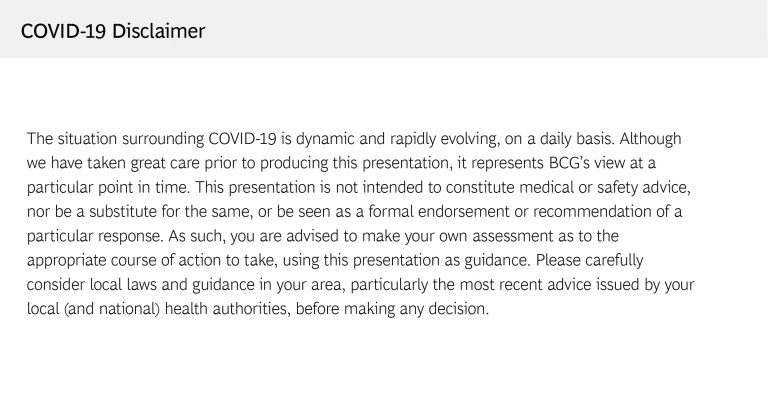Click the empty gray header bar area
Screen dimensions: 768x402
click(480, 30)
